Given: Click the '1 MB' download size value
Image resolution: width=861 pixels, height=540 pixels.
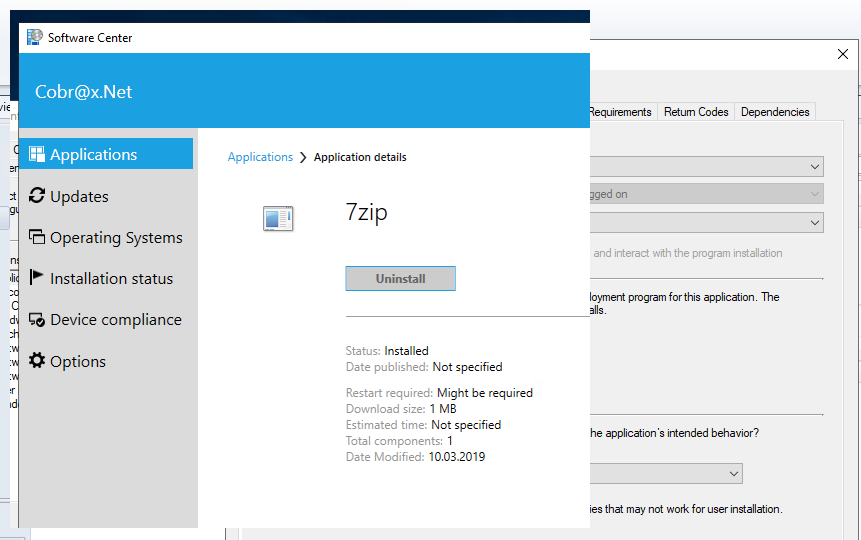Looking at the screenshot, I should coord(443,409).
